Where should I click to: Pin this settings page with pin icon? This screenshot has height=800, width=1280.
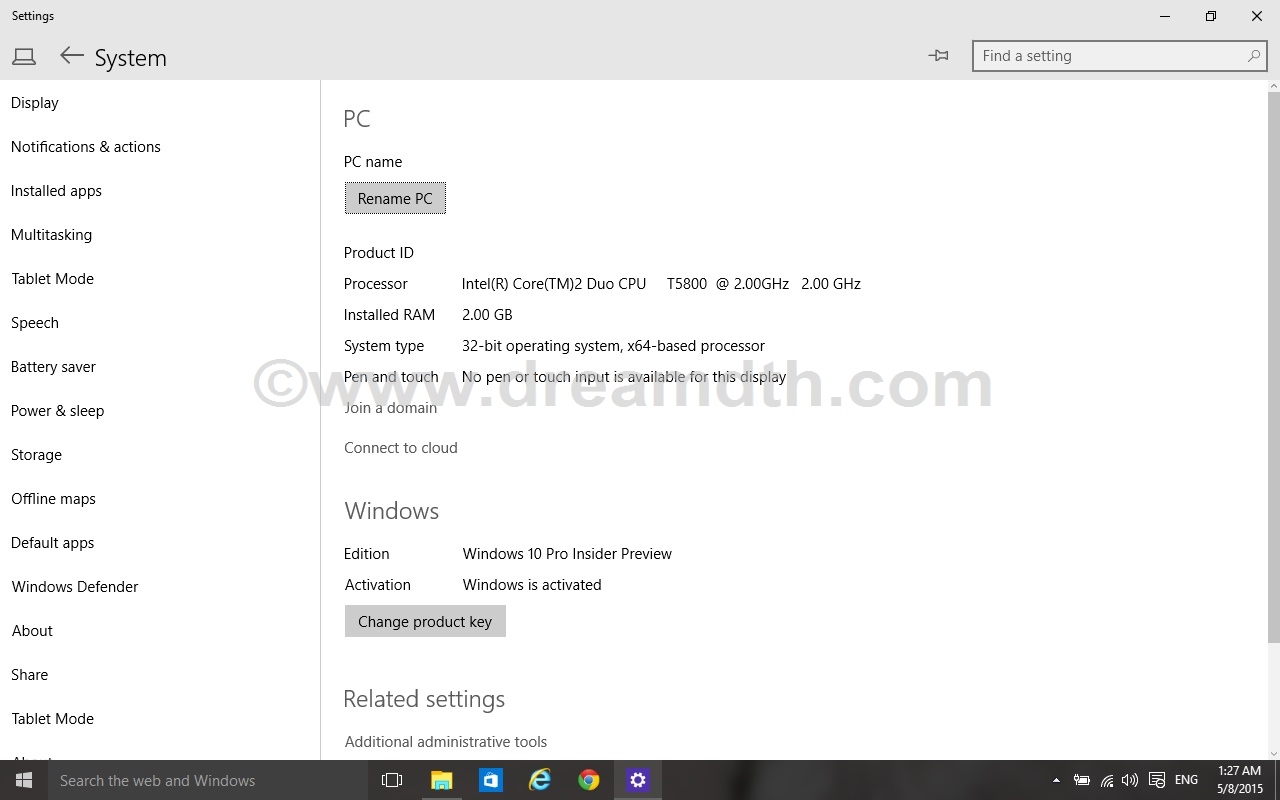(938, 56)
